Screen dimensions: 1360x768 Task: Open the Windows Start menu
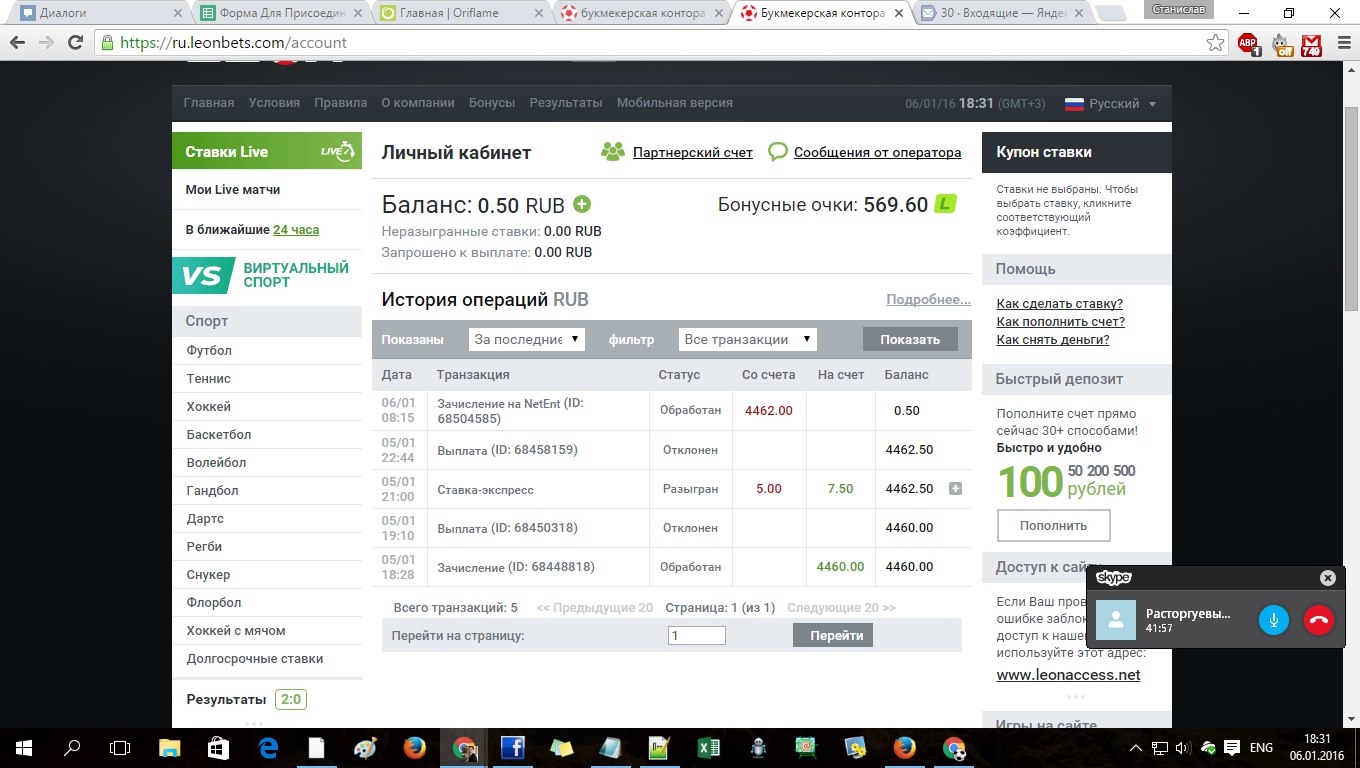24,747
